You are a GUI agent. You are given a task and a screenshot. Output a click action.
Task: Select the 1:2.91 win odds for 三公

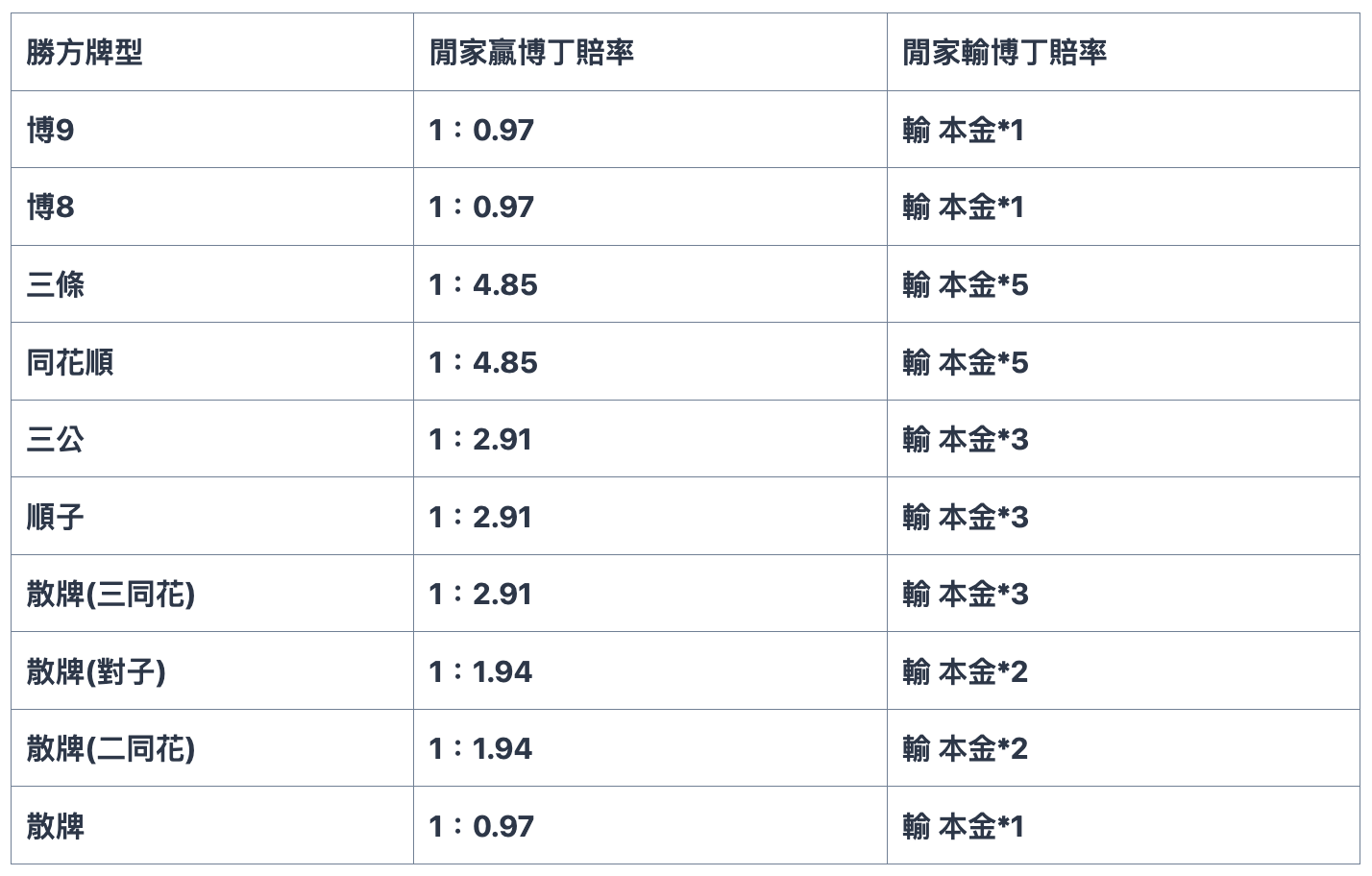[480, 440]
